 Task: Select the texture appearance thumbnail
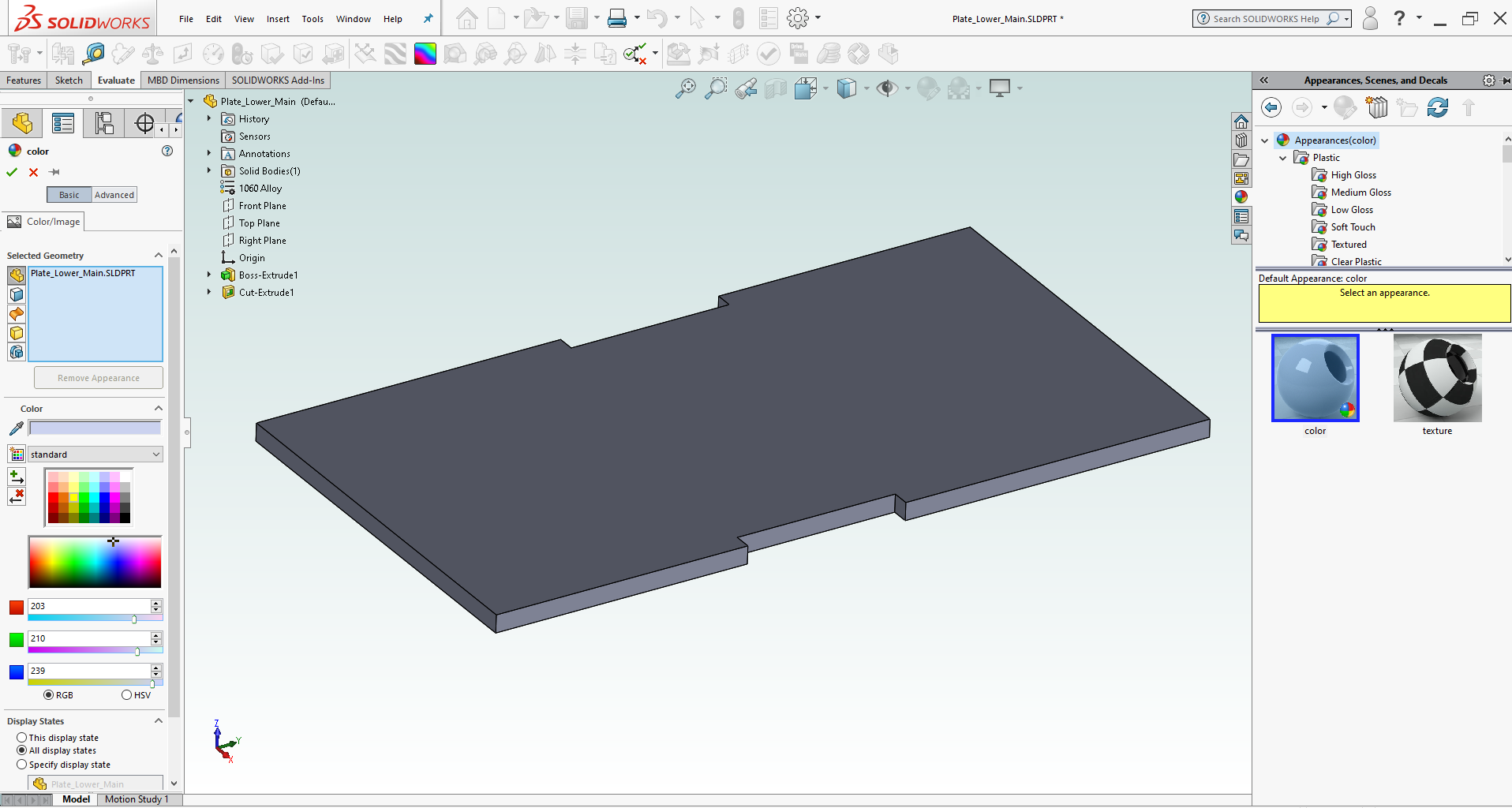pos(1437,378)
